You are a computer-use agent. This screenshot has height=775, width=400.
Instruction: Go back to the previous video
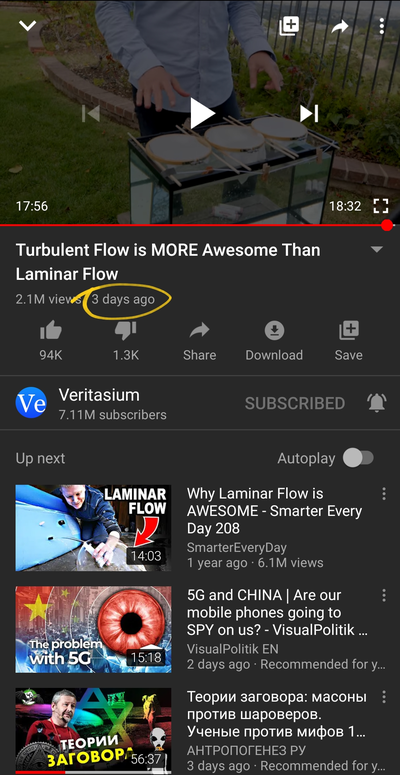click(x=91, y=114)
